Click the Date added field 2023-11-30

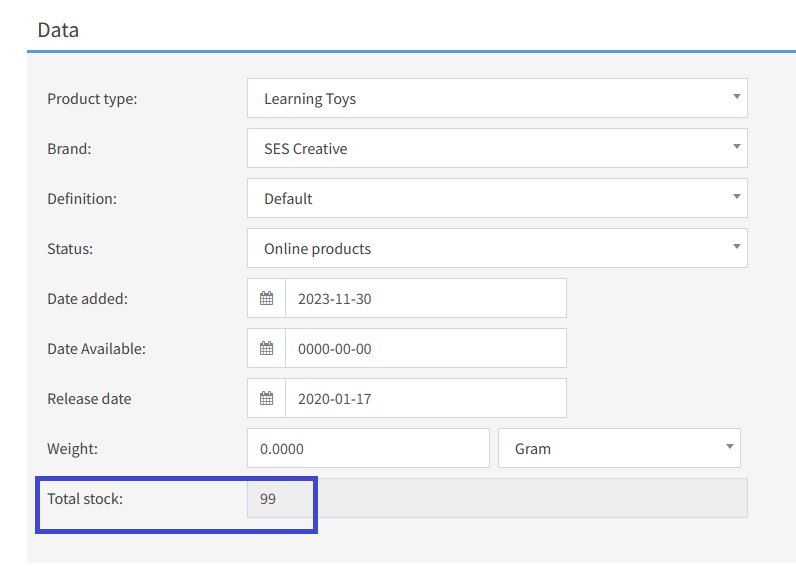(x=426, y=298)
